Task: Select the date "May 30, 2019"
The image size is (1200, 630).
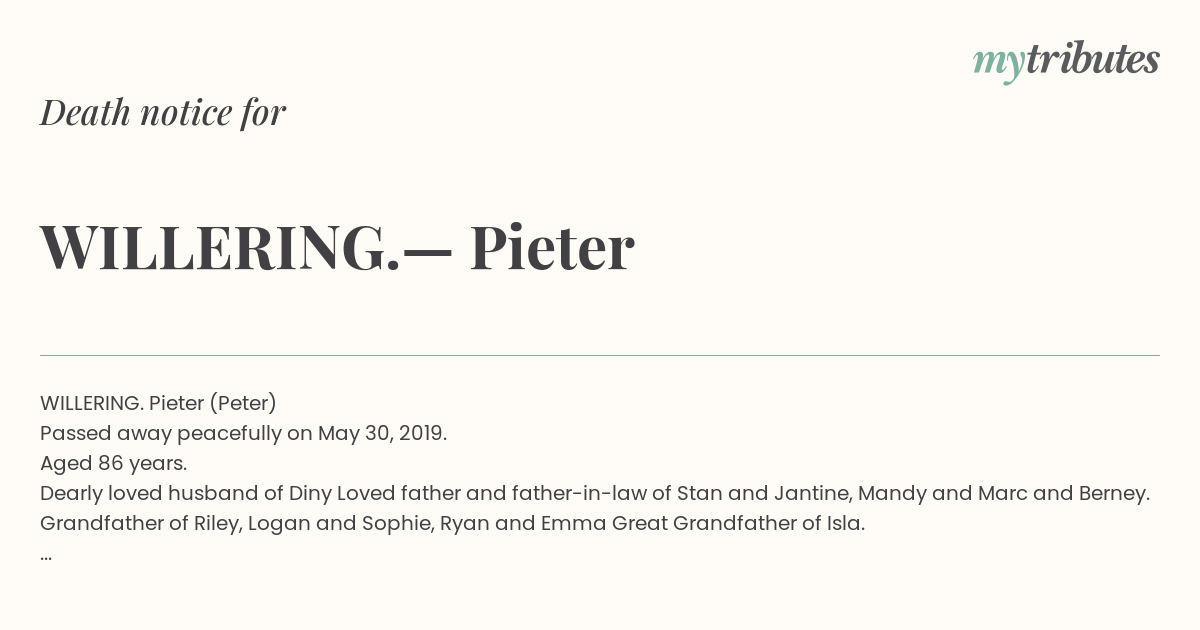Action: coord(379,433)
